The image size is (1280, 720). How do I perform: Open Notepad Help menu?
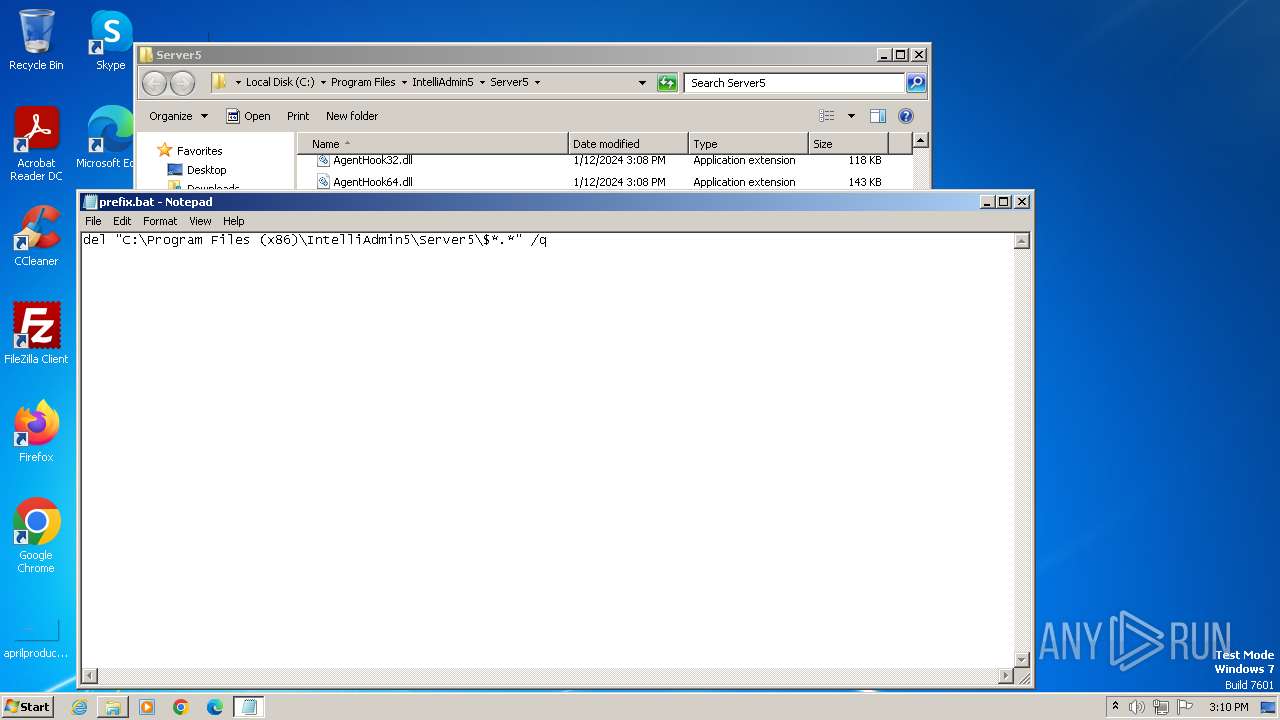click(233, 221)
